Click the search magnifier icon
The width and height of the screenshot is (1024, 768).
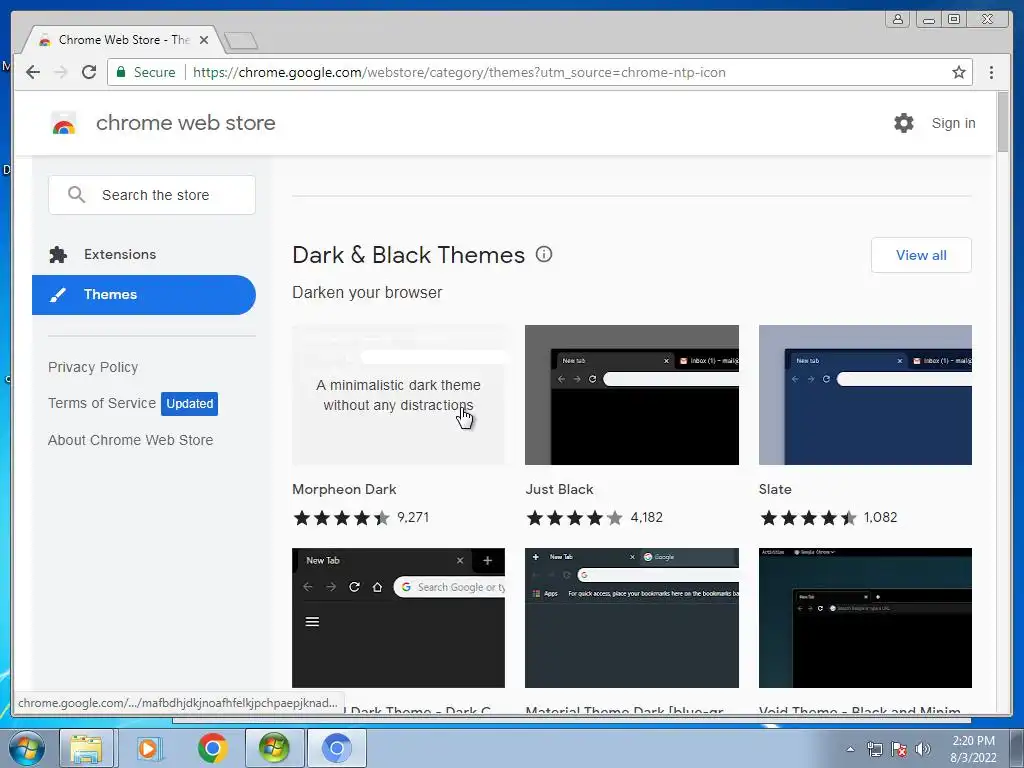(76, 195)
